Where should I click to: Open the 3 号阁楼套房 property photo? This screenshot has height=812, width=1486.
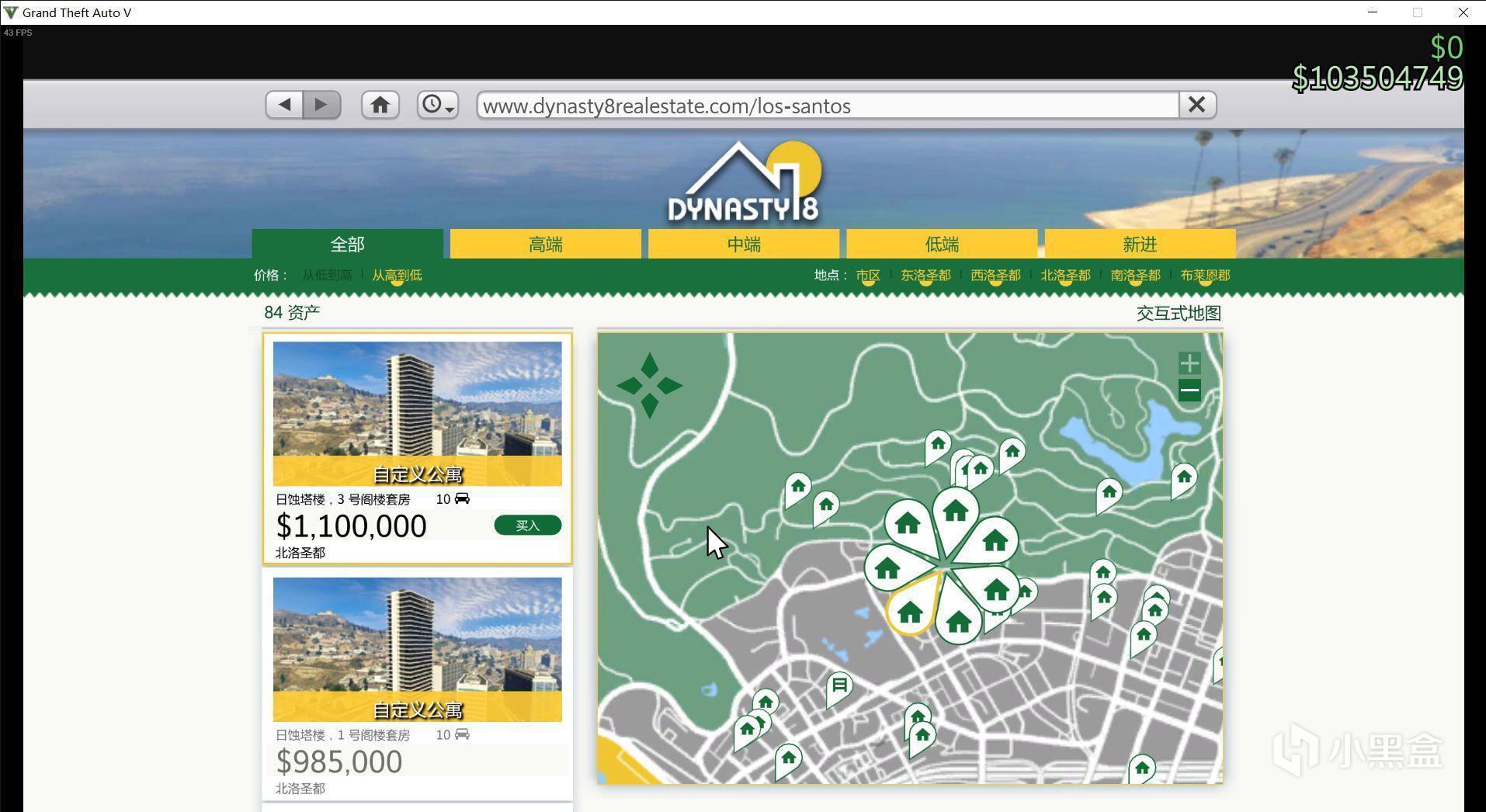pyautogui.click(x=418, y=414)
